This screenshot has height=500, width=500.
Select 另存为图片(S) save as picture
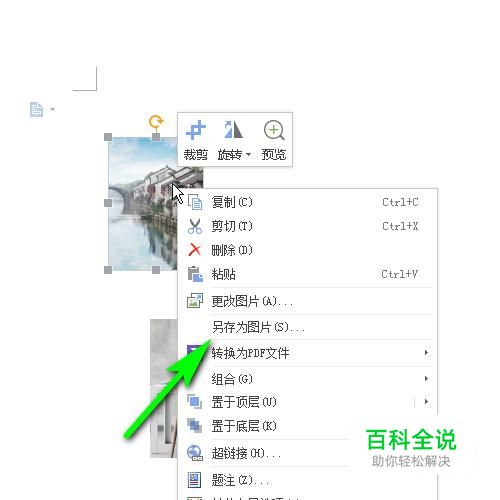307,327
